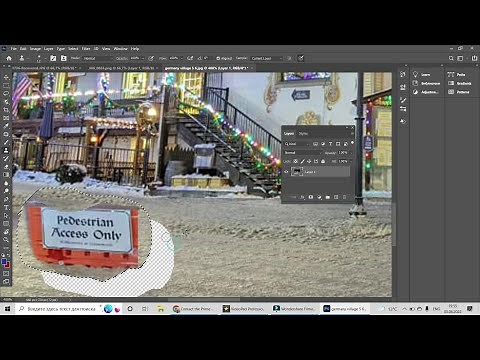Open the layer Opacity dropdown arrow
This screenshot has width=480, height=360.
(350, 153)
